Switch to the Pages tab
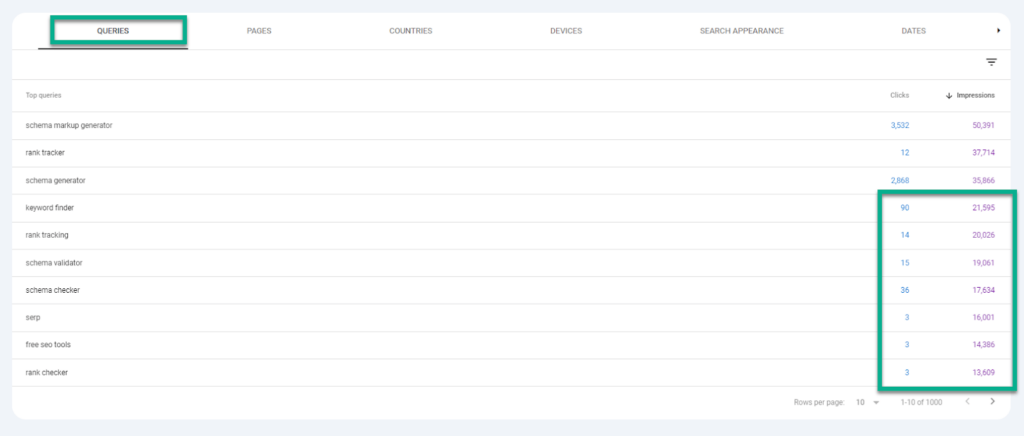 (259, 31)
